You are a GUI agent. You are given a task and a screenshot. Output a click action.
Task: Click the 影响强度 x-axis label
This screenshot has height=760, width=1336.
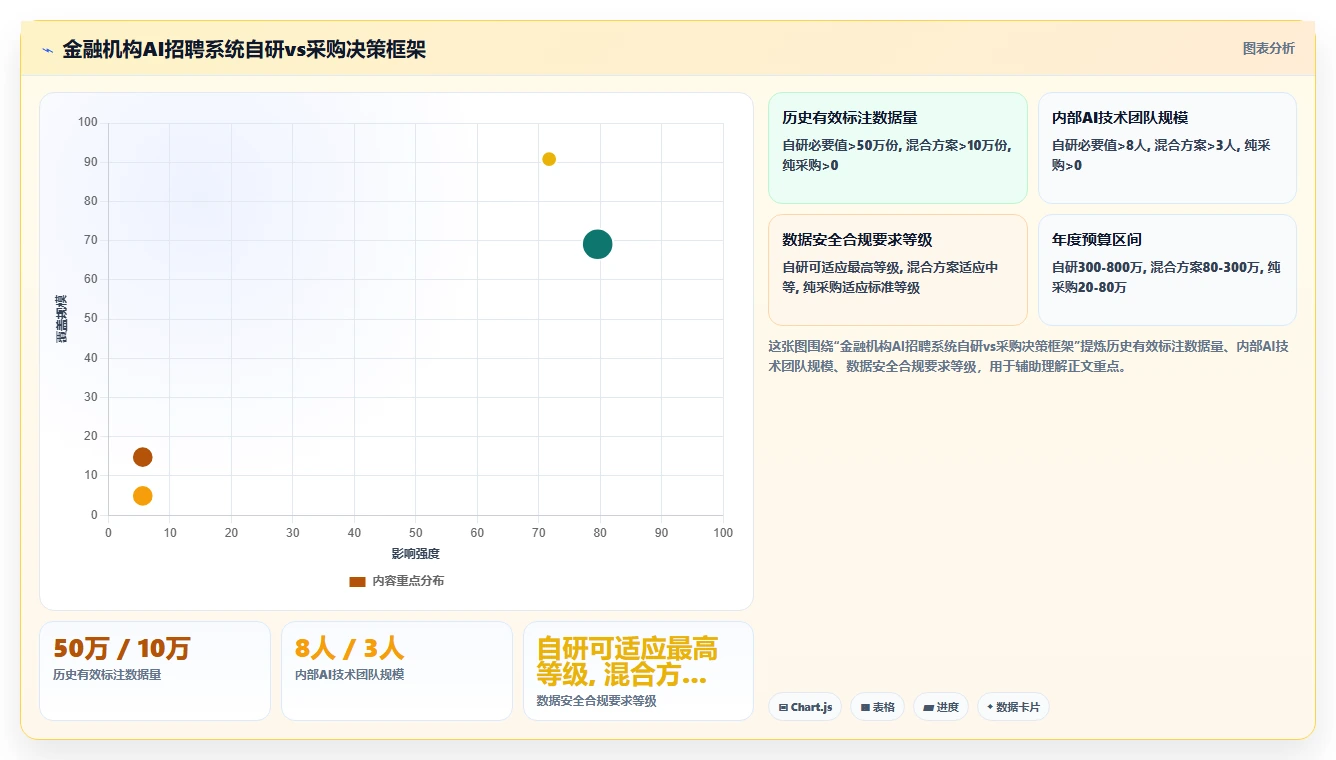point(415,553)
